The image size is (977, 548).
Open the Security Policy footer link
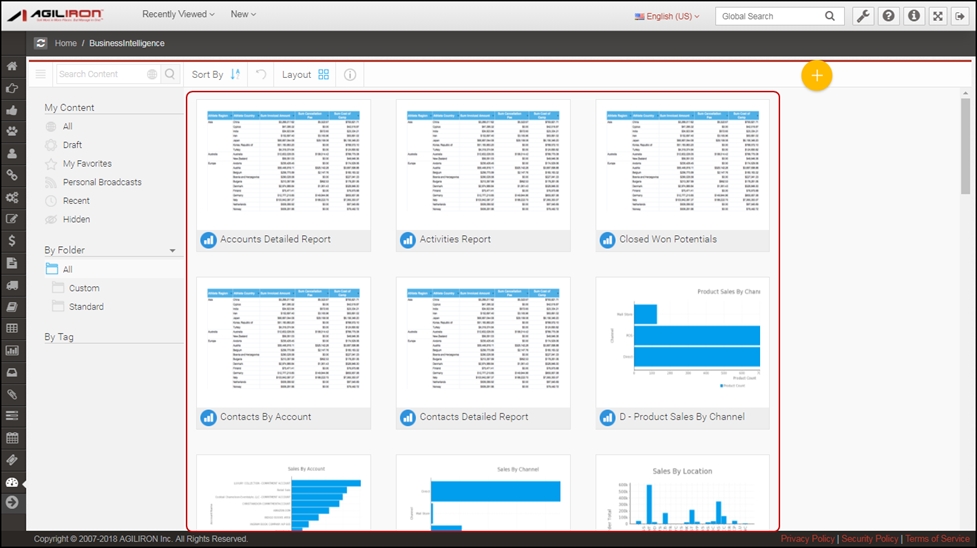point(870,539)
